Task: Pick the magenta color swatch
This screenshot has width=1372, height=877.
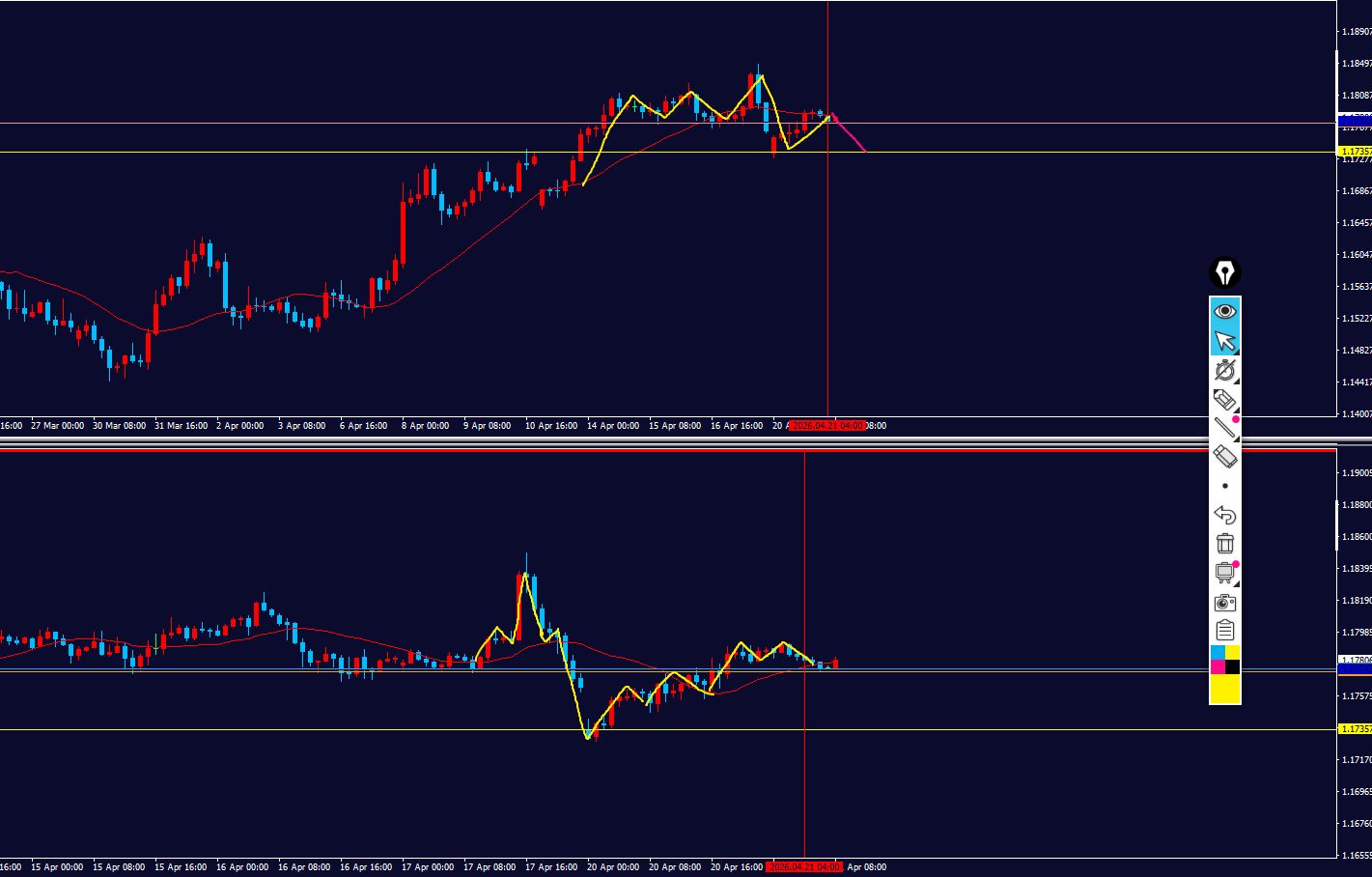Action: [x=1218, y=667]
